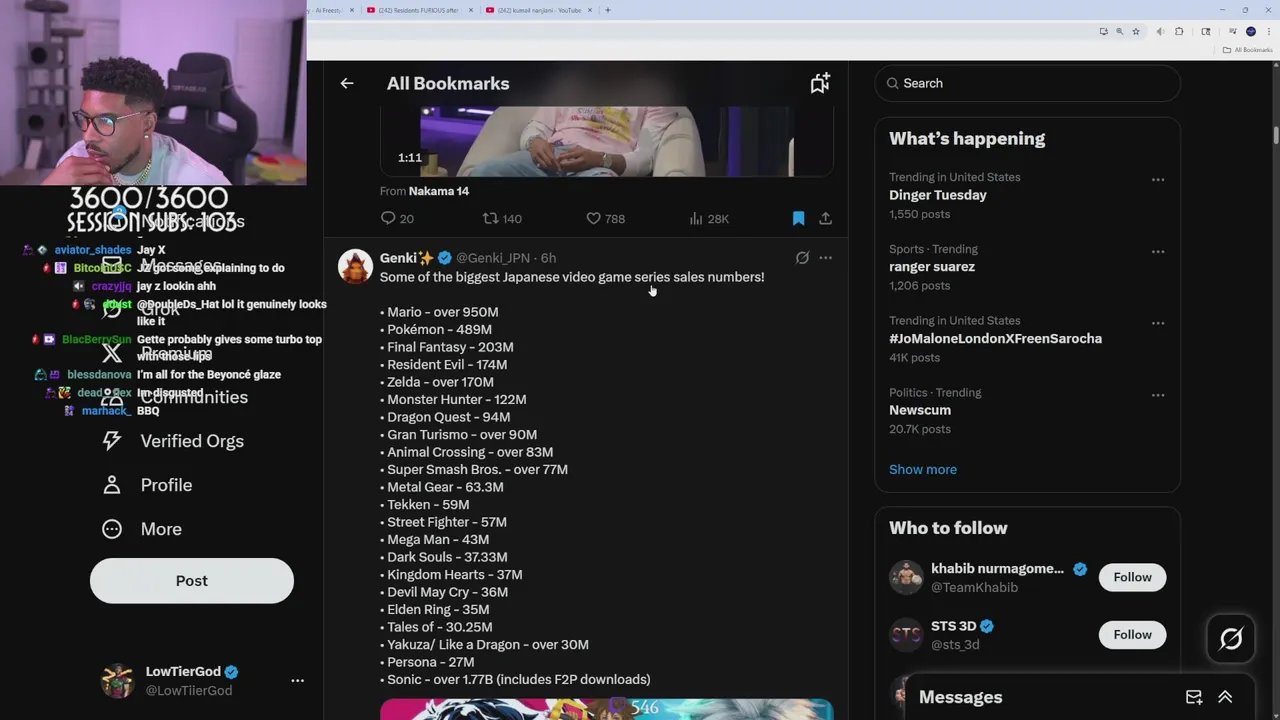1280x720 pixels.
Task: Open Grok action on Genki's post
Action: point(802,258)
